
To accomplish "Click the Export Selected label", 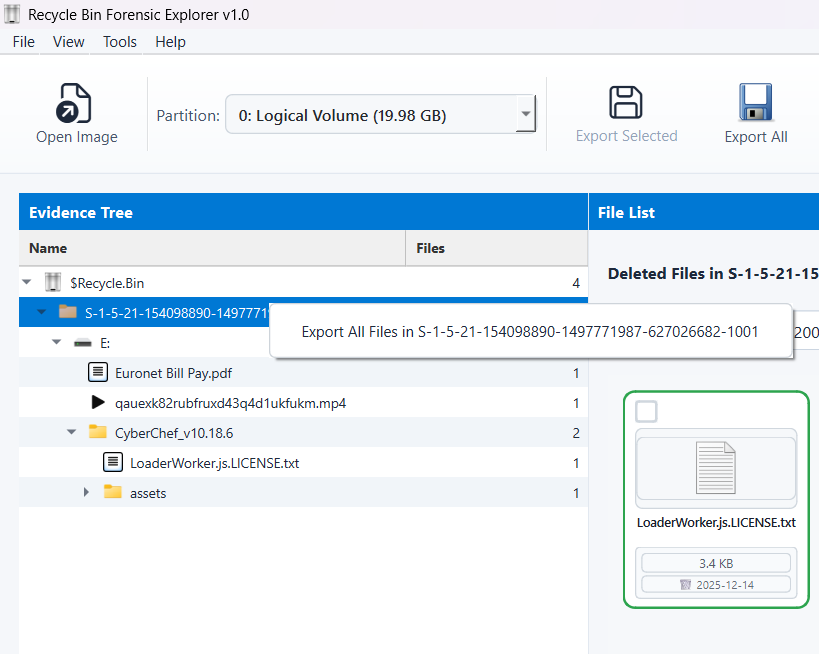I will pos(626,136).
